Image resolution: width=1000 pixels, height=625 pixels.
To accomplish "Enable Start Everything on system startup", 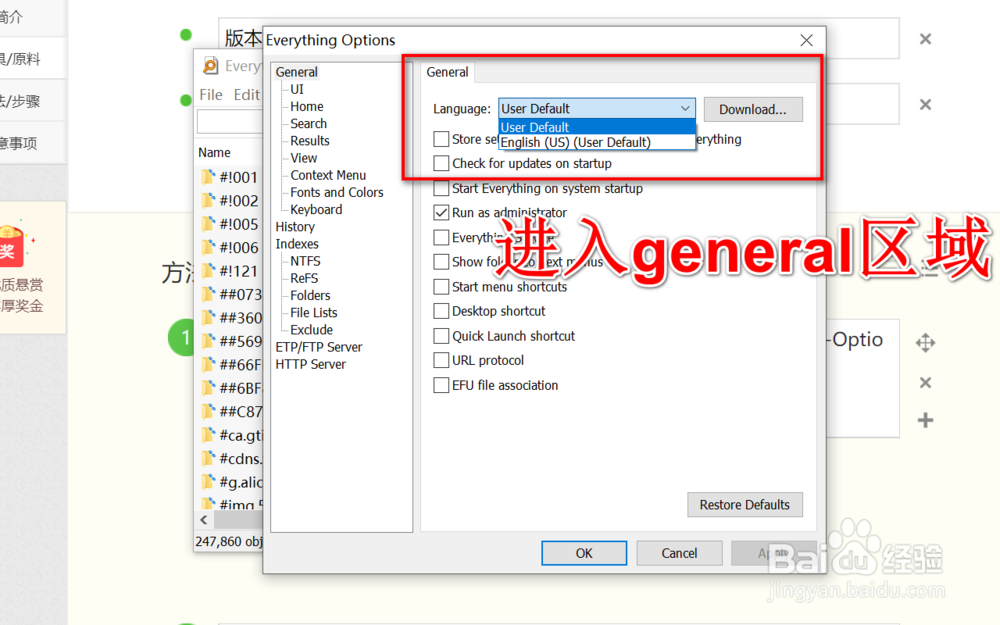I will tap(441, 188).
